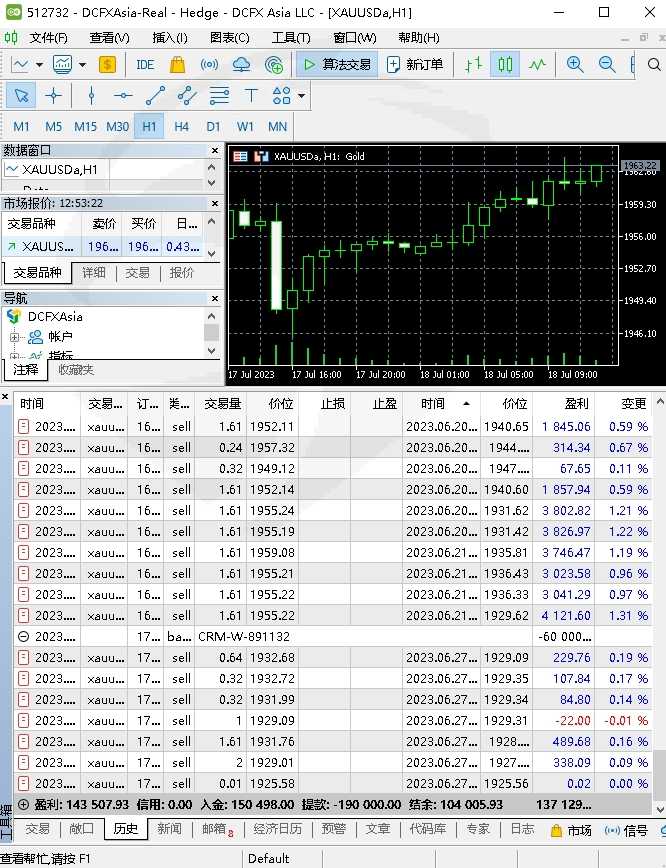The width and height of the screenshot is (666, 868).
Task: Open the 文件(F) menu
Action: click(49, 38)
